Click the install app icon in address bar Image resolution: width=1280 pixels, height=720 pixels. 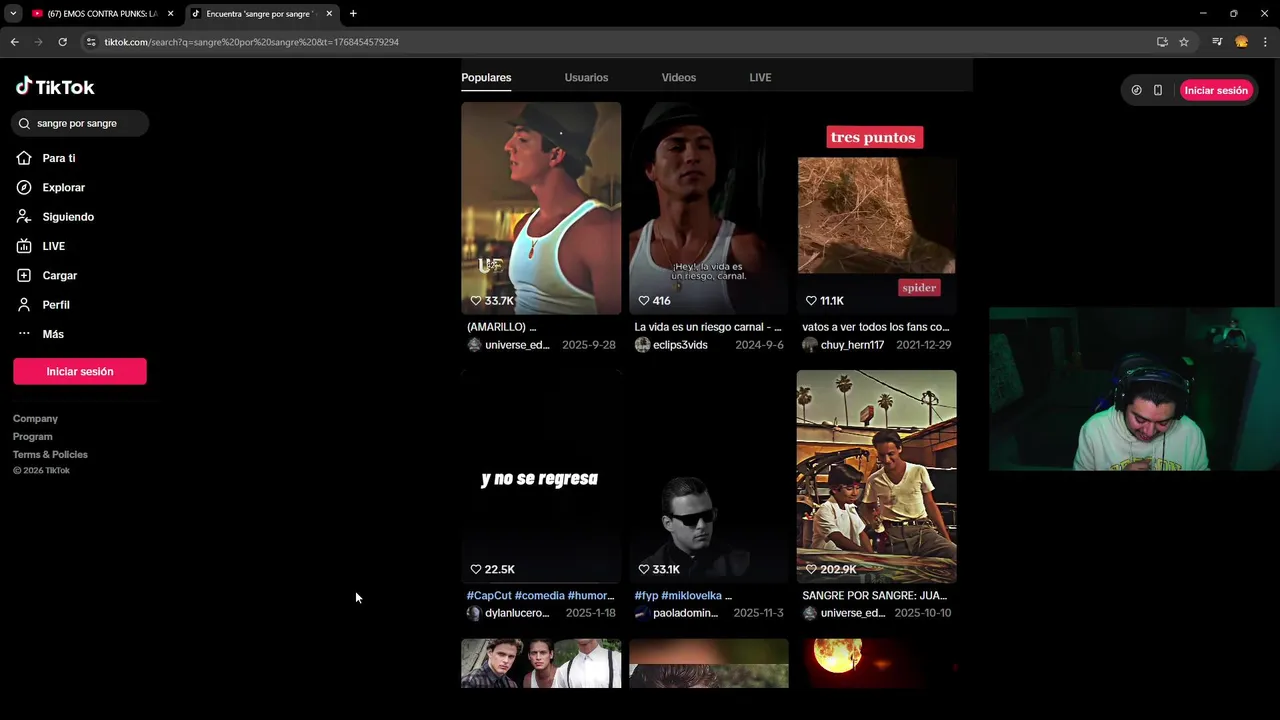1162,42
